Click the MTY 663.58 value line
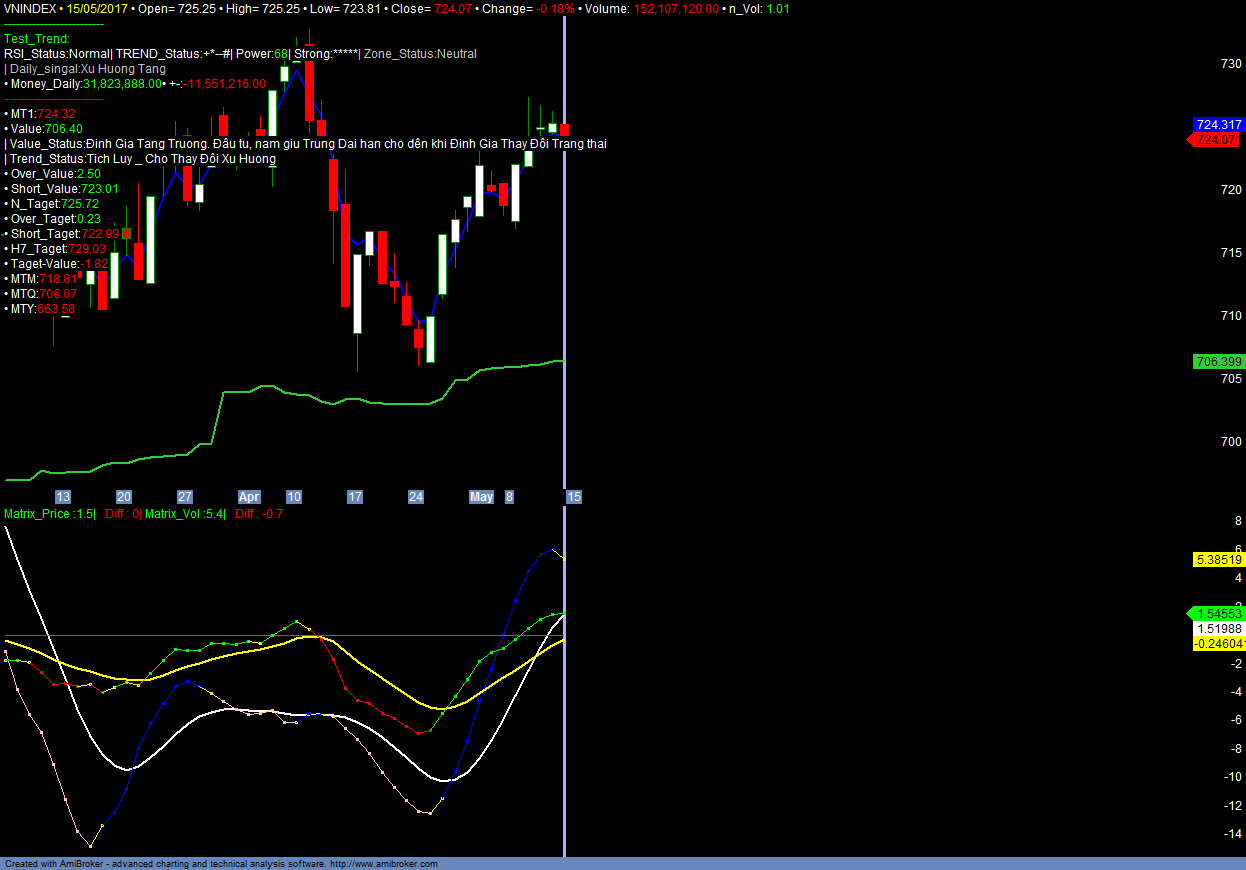 tap(40, 309)
